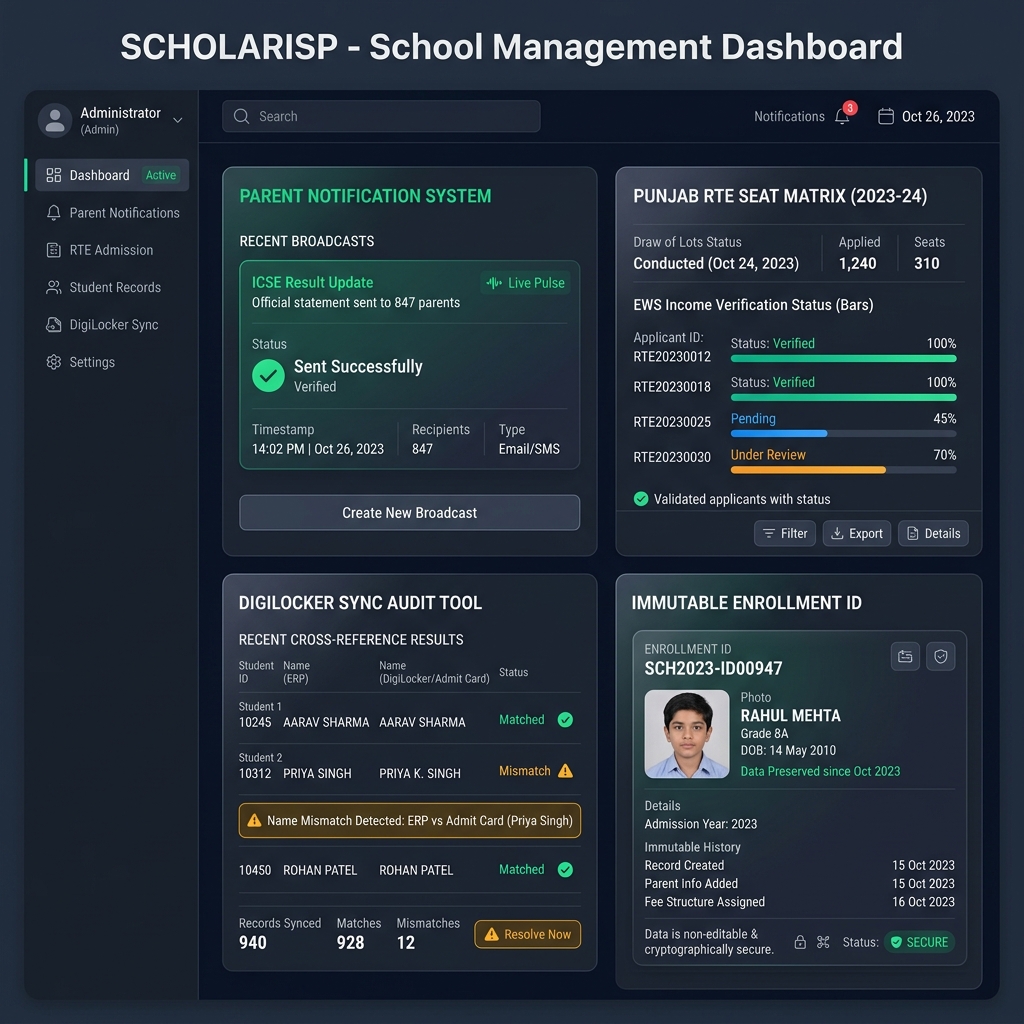The width and height of the screenshot is (1024, 1024).
Task: Click the ID card icon in Enrollment panel
Action: click(x=905, y=656)
